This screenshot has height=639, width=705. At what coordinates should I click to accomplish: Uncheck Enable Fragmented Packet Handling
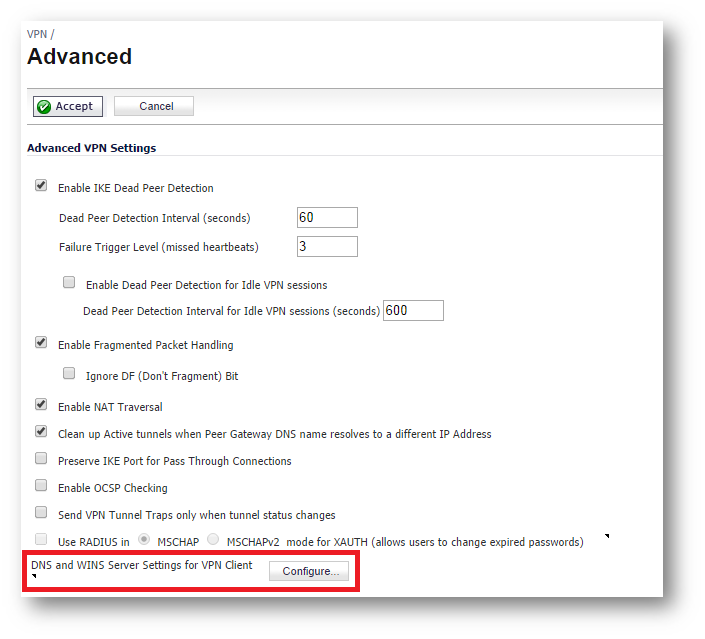click(x=41, y=343)
